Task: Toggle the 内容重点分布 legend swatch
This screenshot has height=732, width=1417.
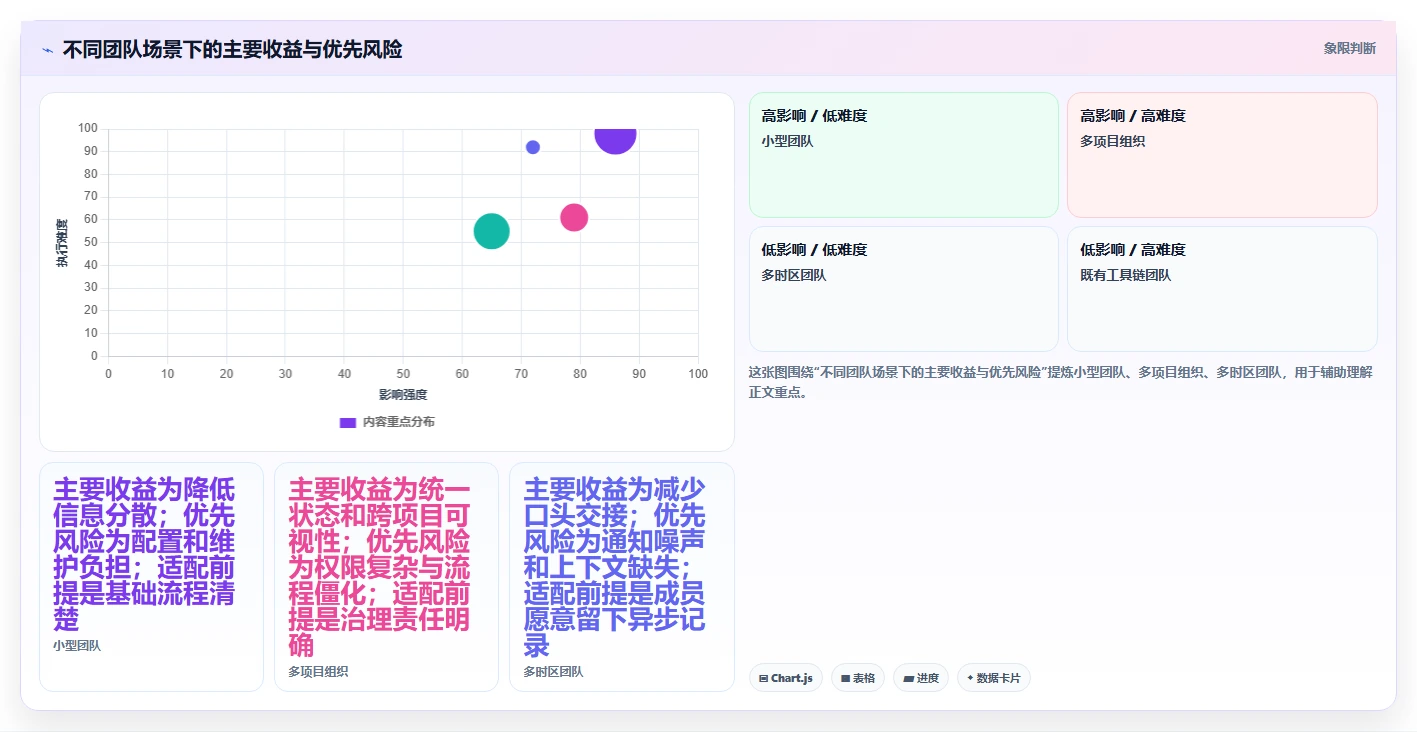Action: (x=348, y=422)
